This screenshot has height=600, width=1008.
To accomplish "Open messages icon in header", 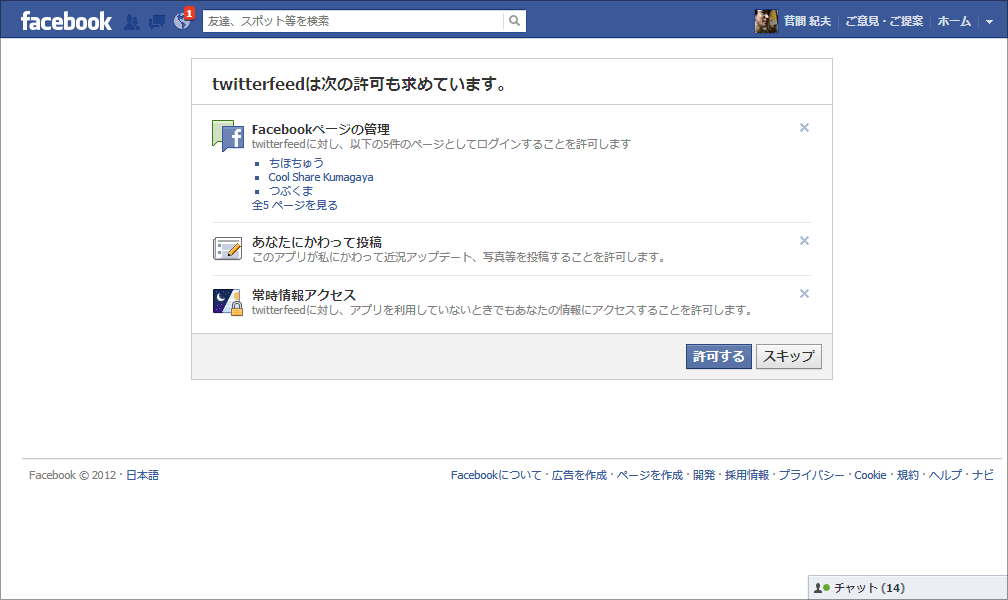I will tap(156, 23).
